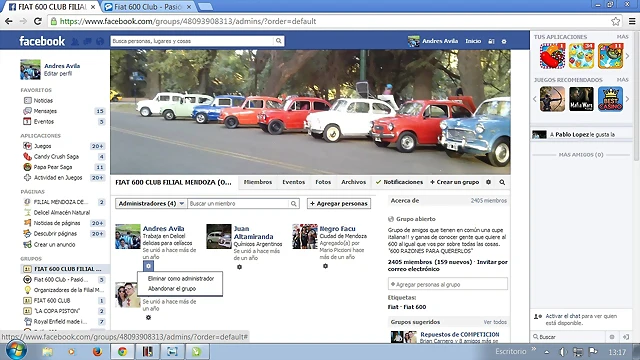Bookmark page with star icon

click(616, 21)
